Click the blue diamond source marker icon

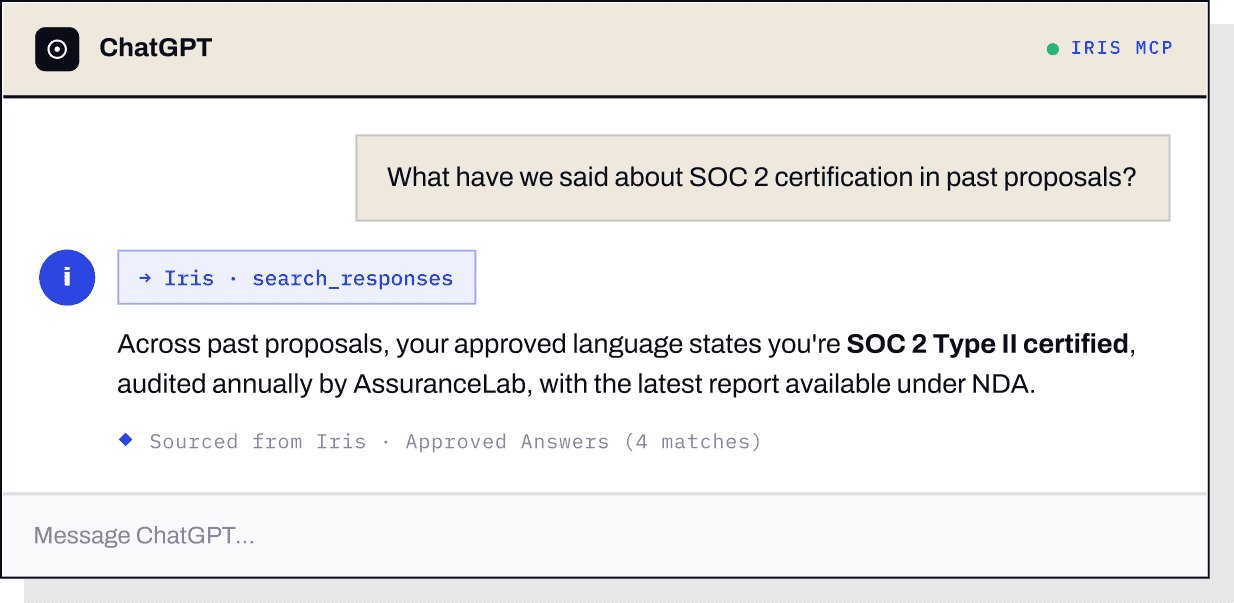pos(126,439)
